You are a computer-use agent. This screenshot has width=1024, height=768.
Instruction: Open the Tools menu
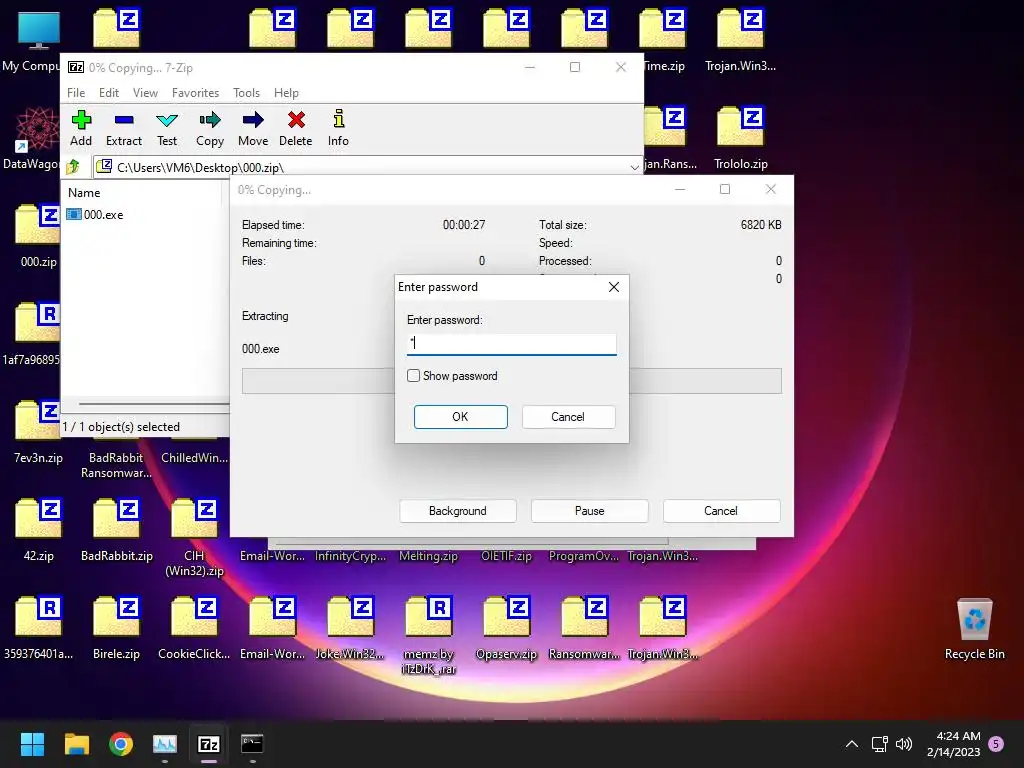[246, 93]
